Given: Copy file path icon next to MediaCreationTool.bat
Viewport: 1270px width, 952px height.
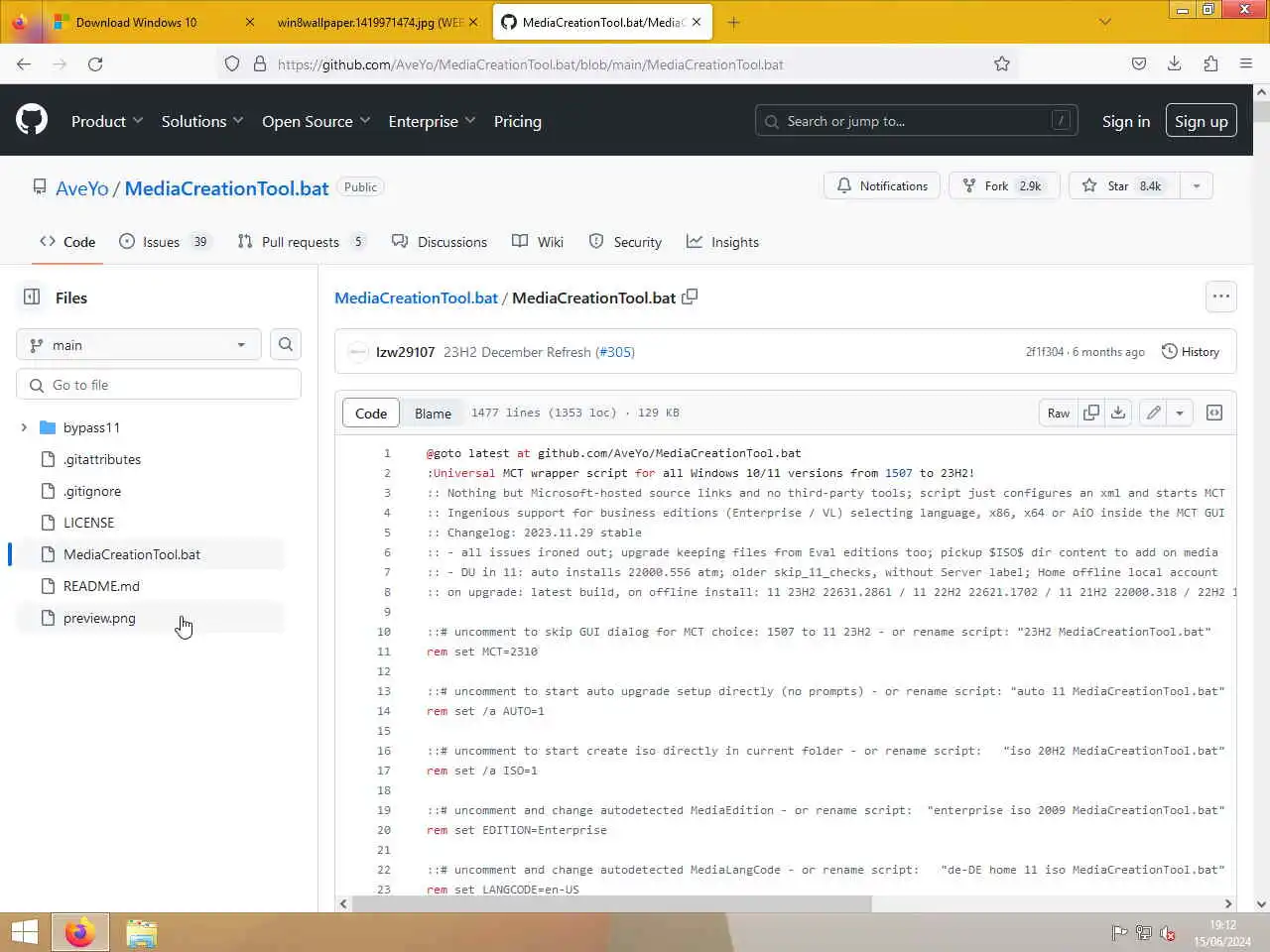Looking at the screenshot, I should pyautogui.click(x=690, y=297).
